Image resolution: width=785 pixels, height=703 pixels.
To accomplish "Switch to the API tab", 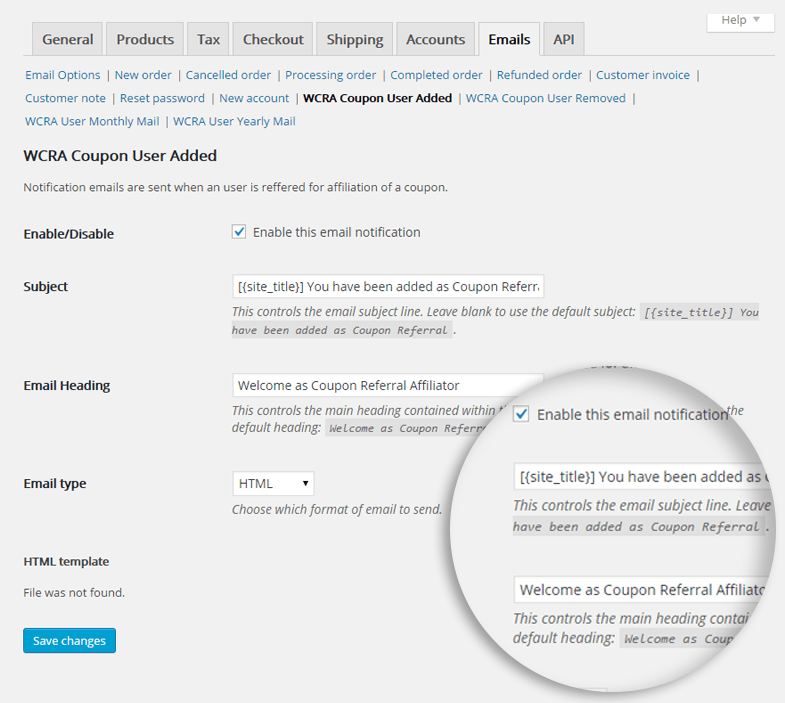I will [564, 39].
